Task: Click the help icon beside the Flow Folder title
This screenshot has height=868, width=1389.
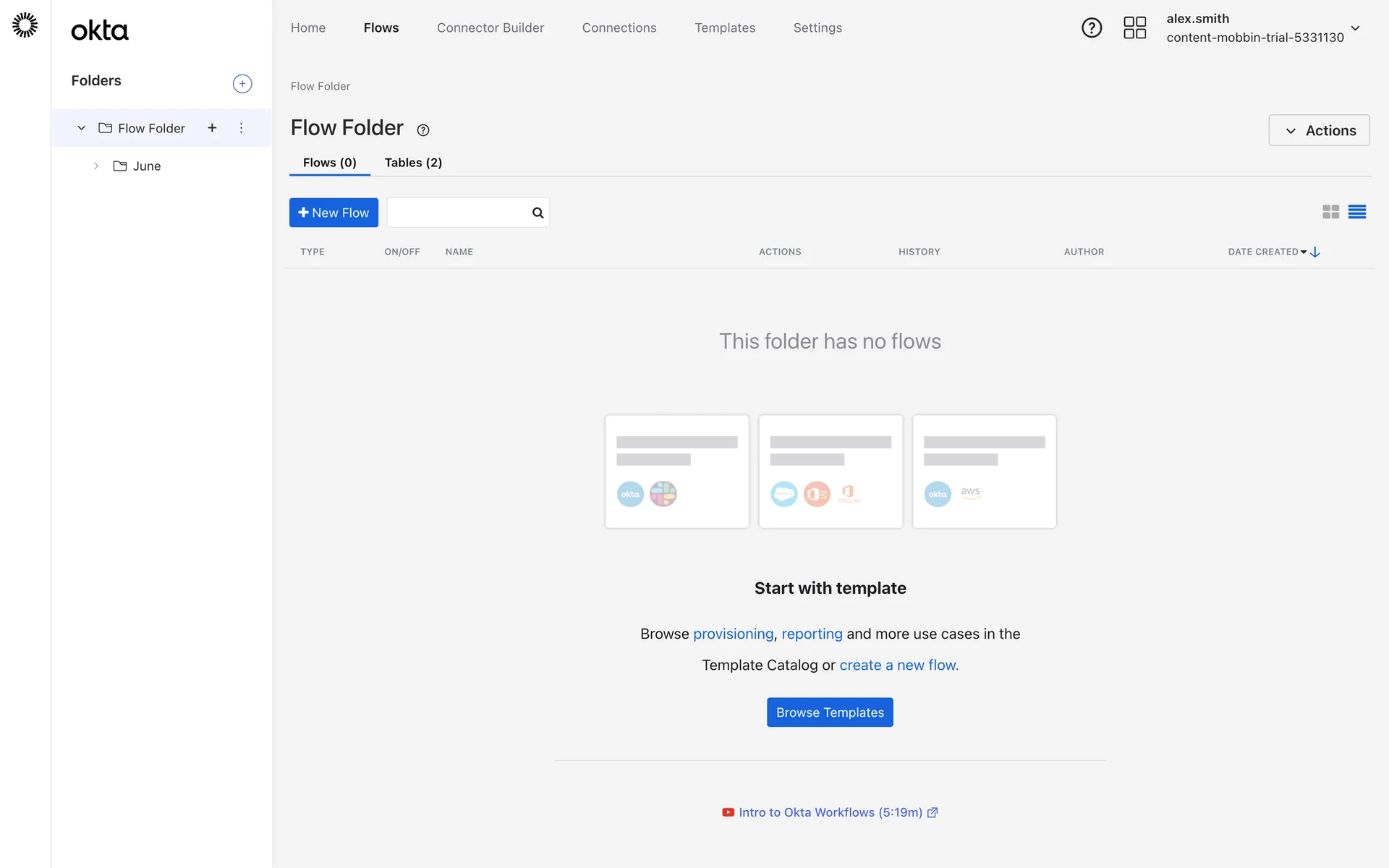Action: pos(423,130)
